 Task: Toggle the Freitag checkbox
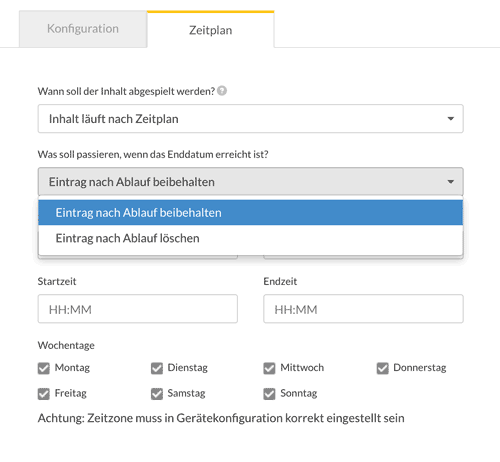tap(44, 394)
